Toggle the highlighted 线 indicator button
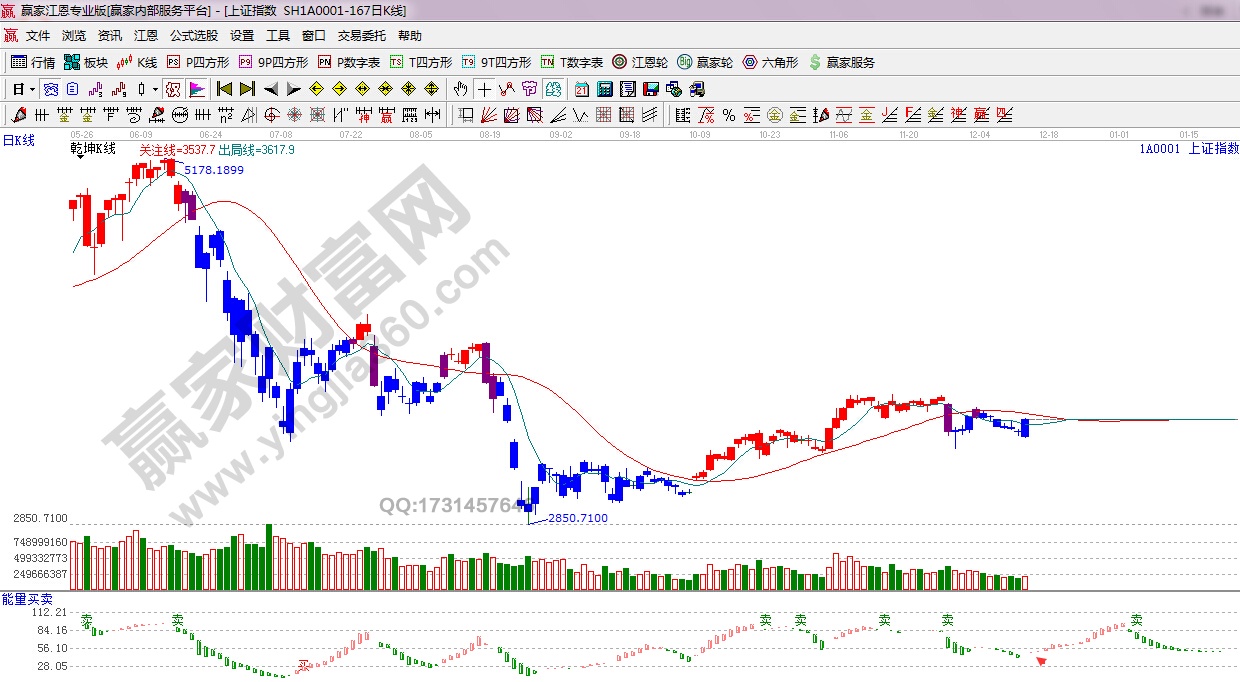This screenshot has width=1240, height=682. (172, 88)
